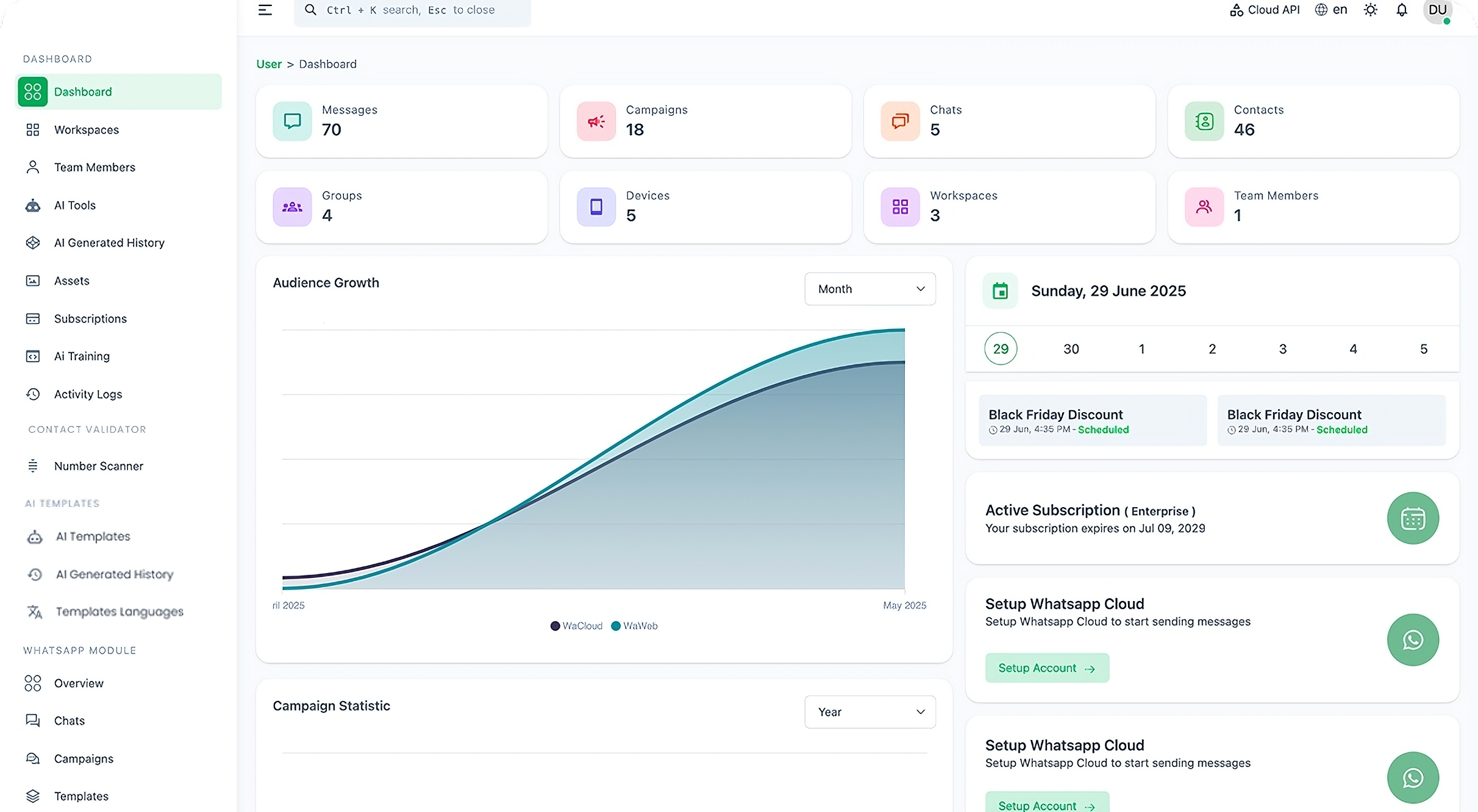Click the green WhatsApp icon beside Setup Account
1478x812 pixels.
(1412, 639)
